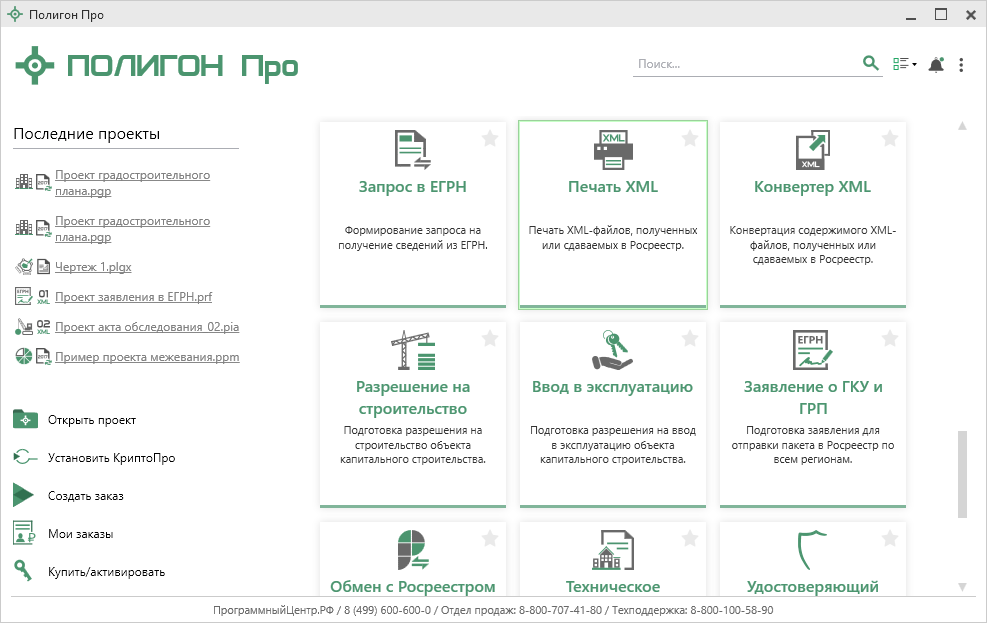The image size is (987, 623).
Task: Toggle favorite star on Запрос в ЕГРН
Action: coord(490,138)
